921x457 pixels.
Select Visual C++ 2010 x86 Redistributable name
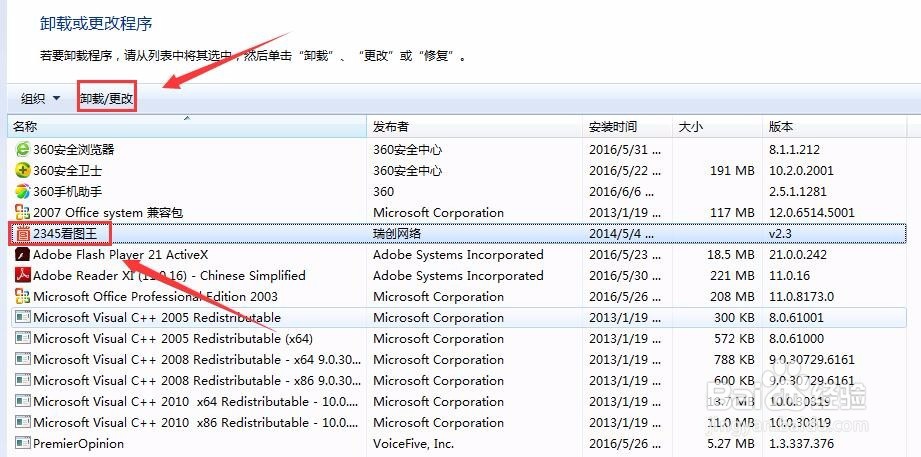point(196,423)
